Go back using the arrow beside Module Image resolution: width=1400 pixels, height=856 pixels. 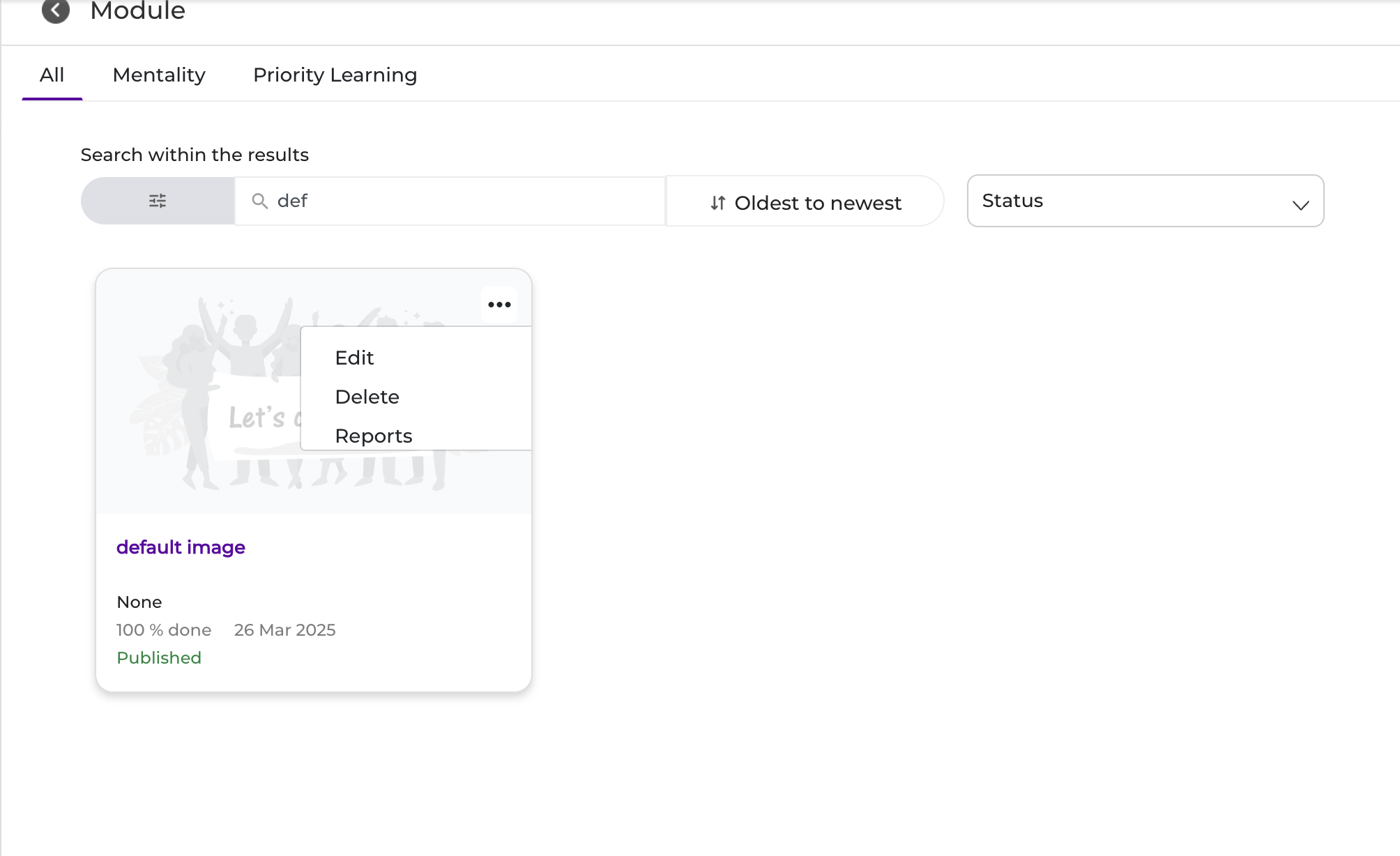point(56,10)
